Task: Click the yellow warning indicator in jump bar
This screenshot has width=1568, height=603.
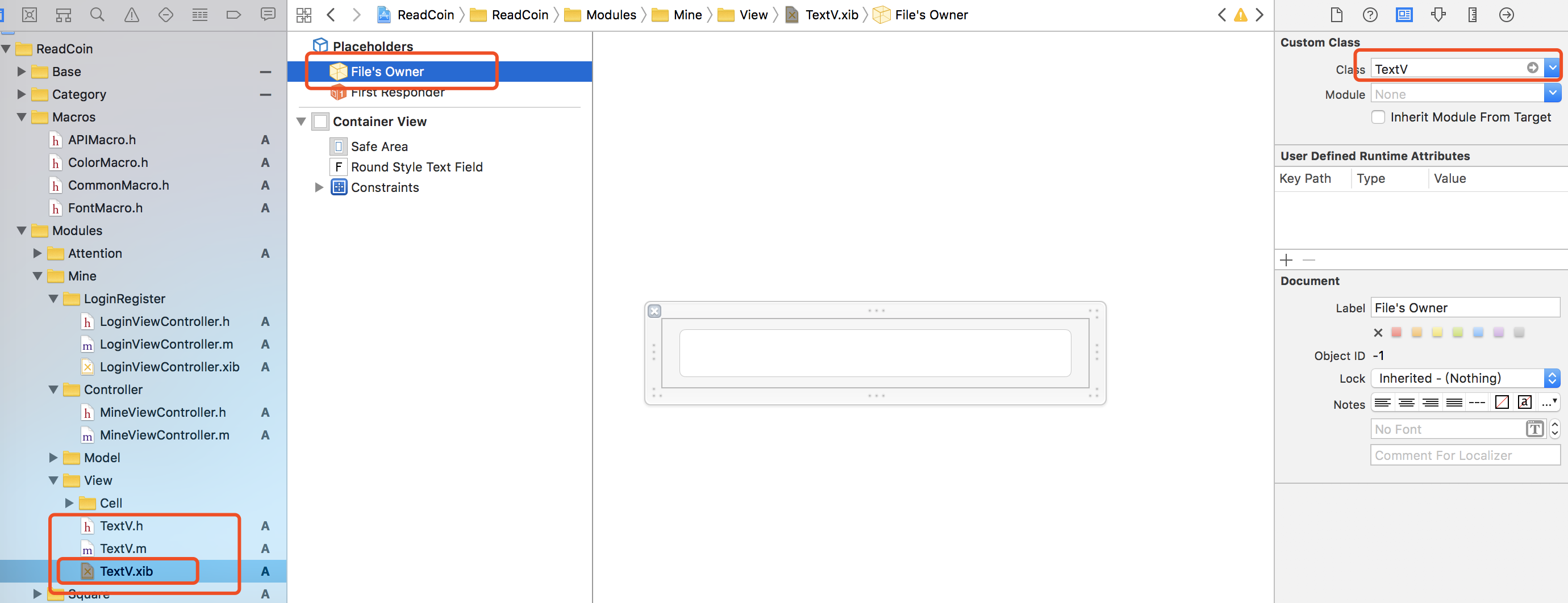Action: click(x=1241, y=15)
